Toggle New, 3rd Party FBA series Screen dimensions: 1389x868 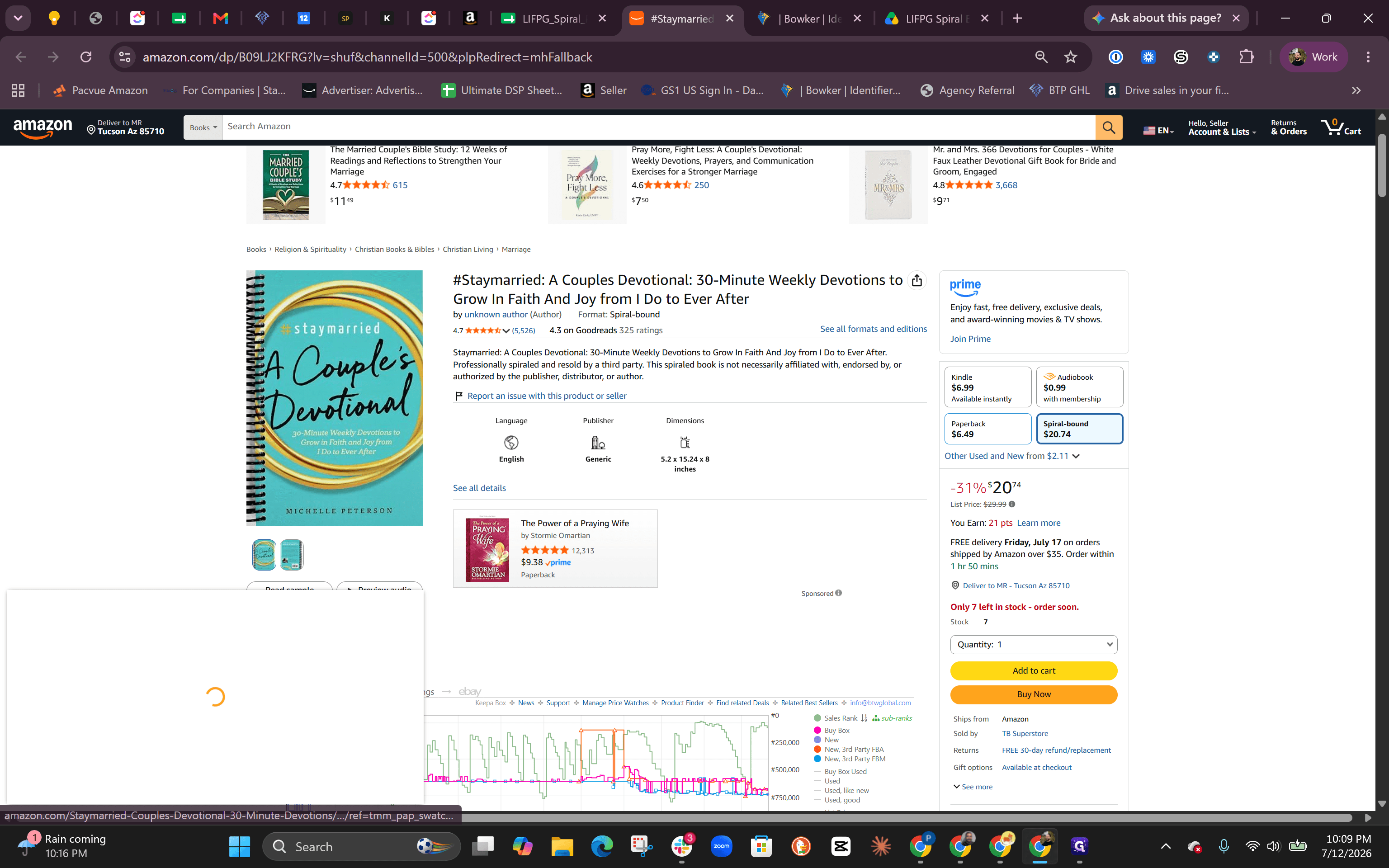pyautogui.click(x=849, y=749)
